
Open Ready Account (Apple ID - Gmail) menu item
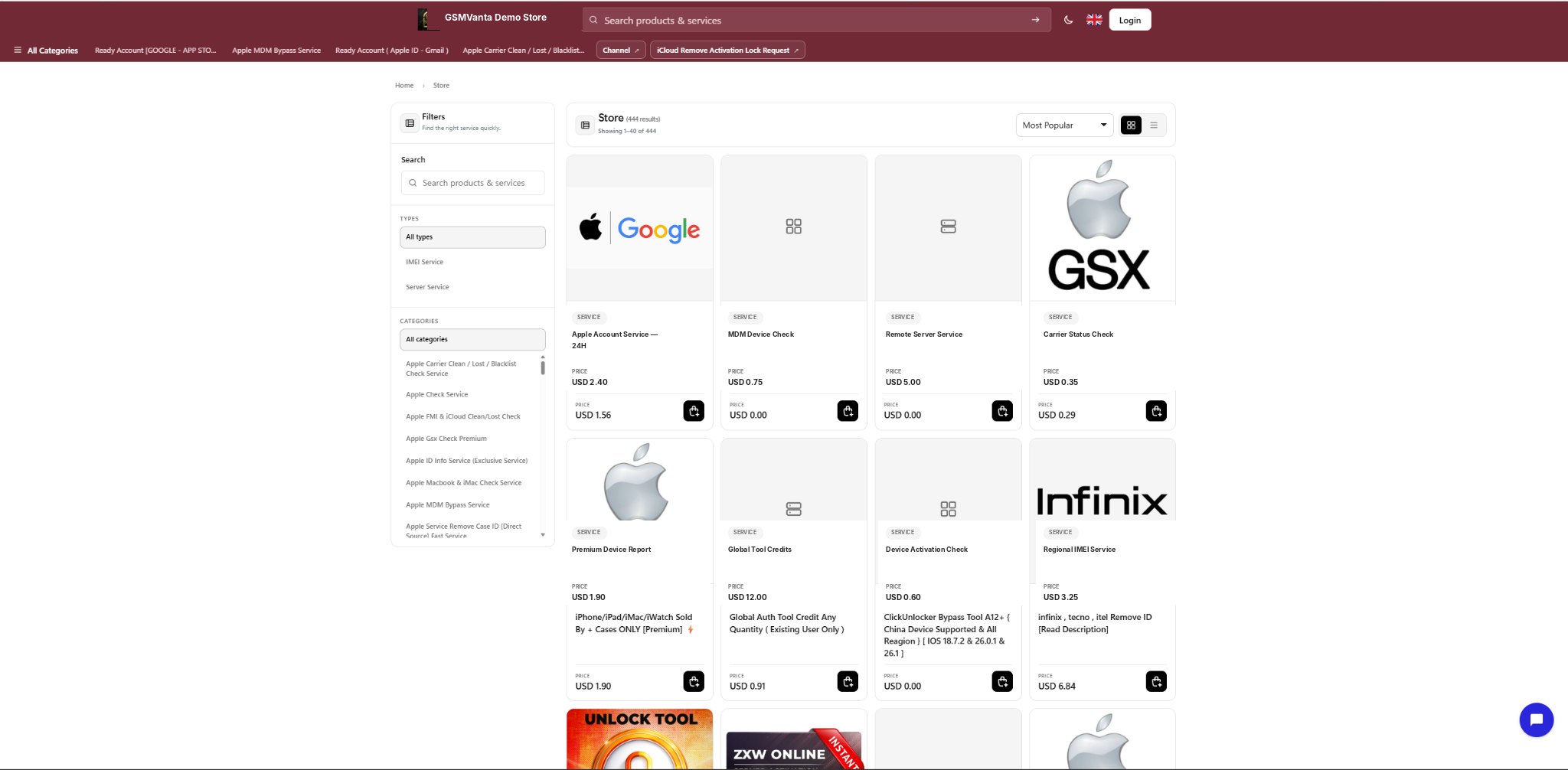click(392, 51)
